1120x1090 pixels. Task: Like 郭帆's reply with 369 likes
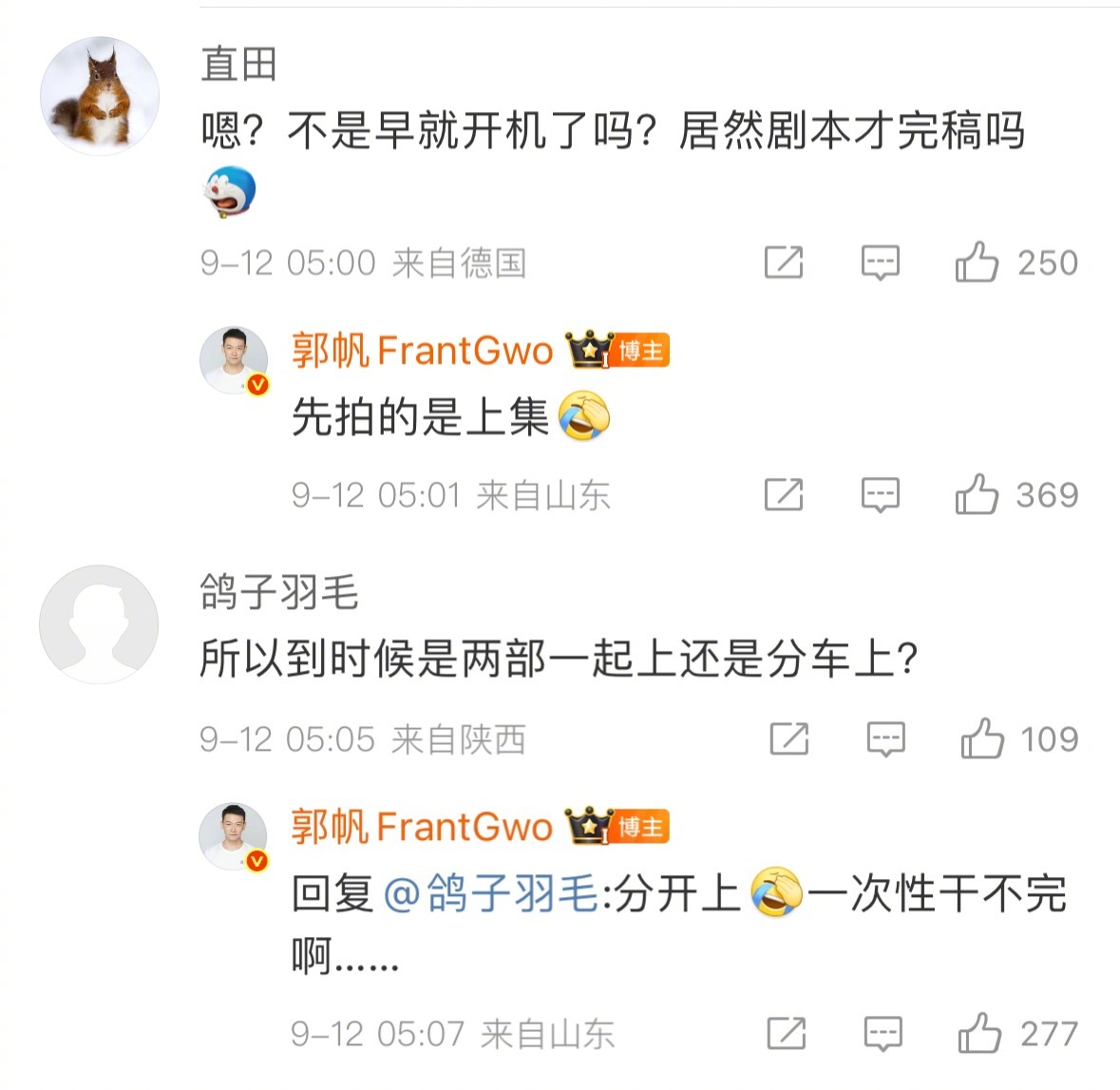[x=977, y=494]
